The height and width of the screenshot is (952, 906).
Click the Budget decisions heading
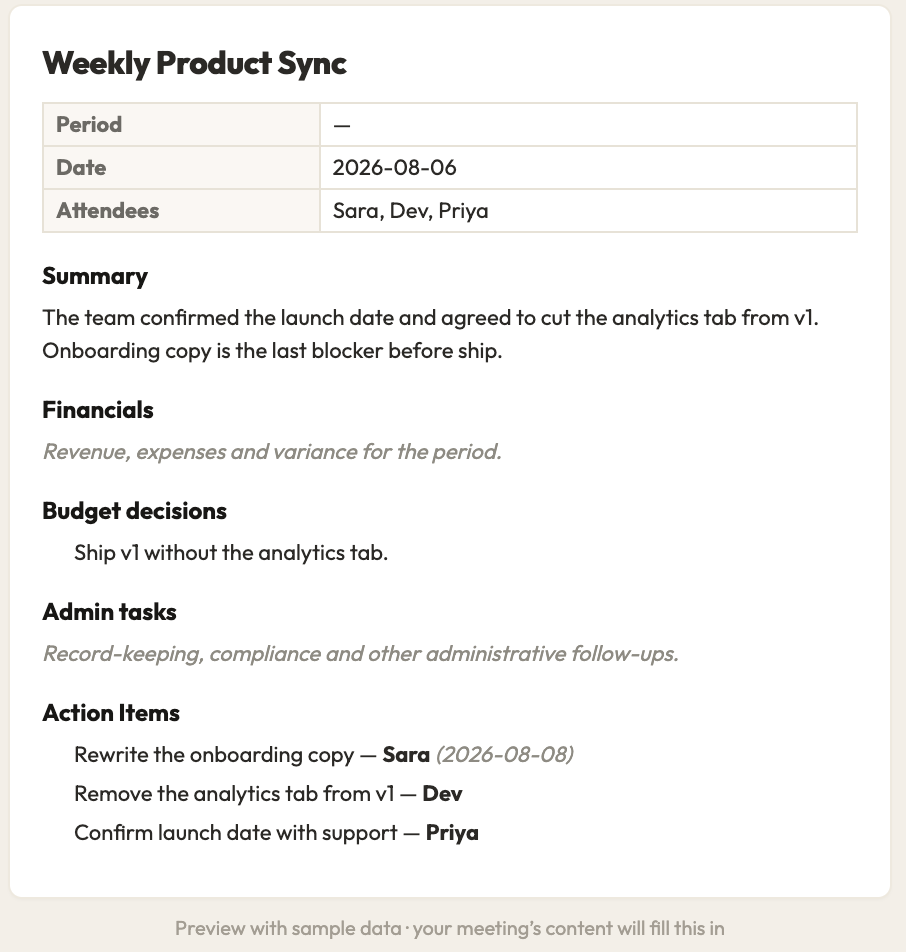(134, 511)
